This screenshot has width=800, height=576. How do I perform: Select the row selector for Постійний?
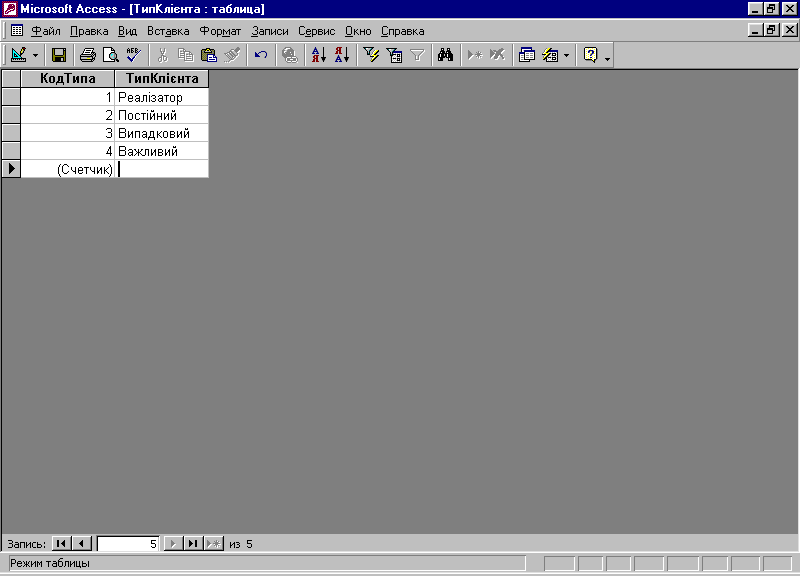[11, 115]
